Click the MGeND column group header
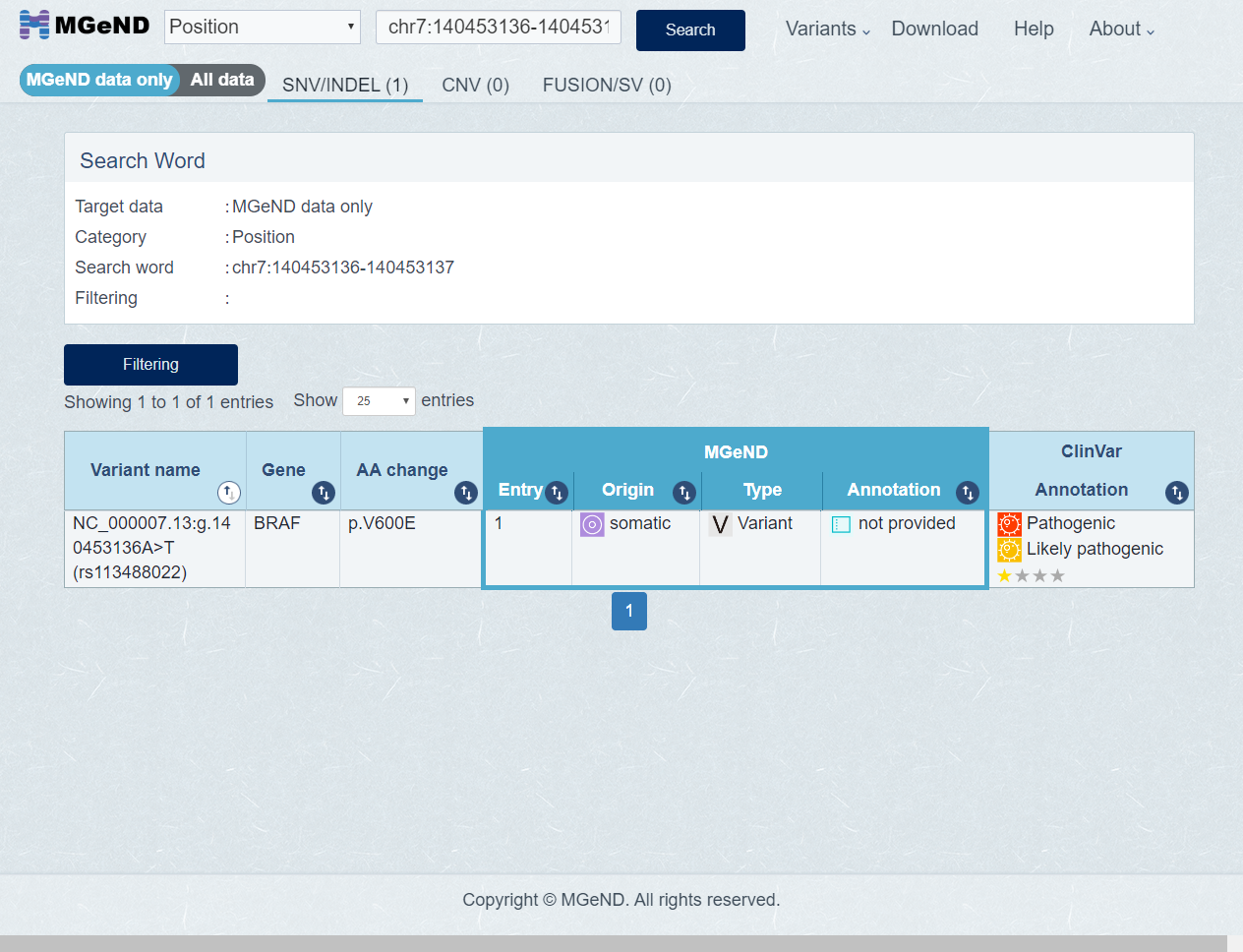The height and width of the screenshot is (952, 1243). (736, 452)
